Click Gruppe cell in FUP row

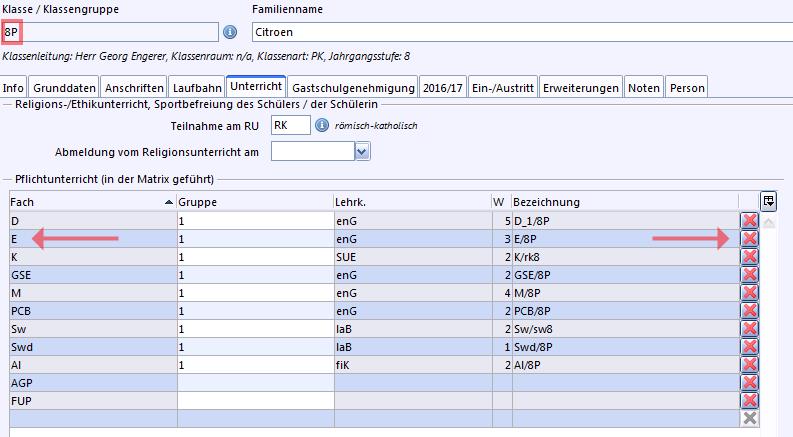point(255,401)
